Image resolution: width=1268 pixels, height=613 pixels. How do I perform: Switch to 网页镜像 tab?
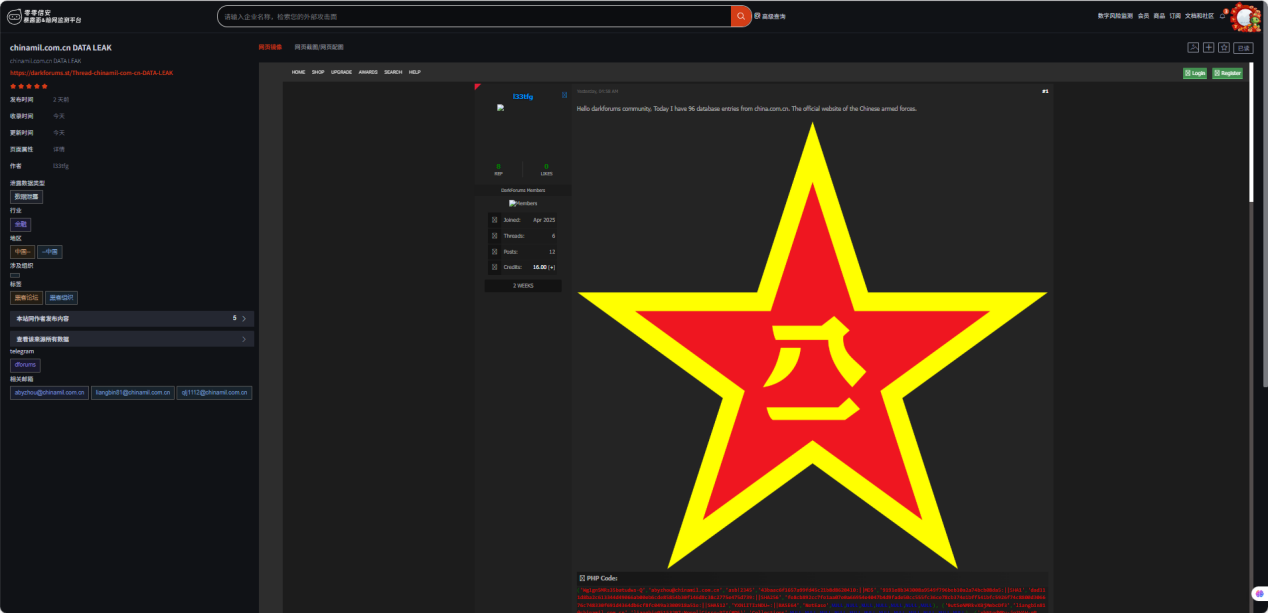click(x=270, y=47)
